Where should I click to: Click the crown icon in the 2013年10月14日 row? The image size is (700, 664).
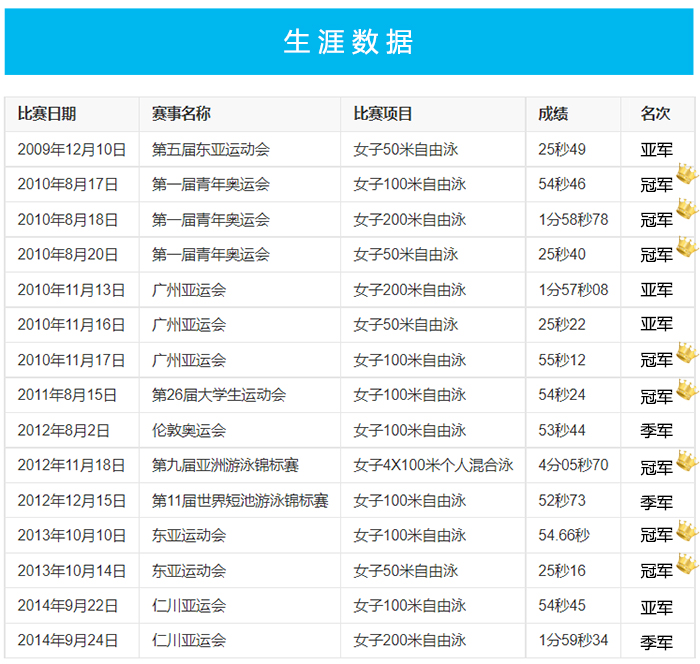coord(686,563)
